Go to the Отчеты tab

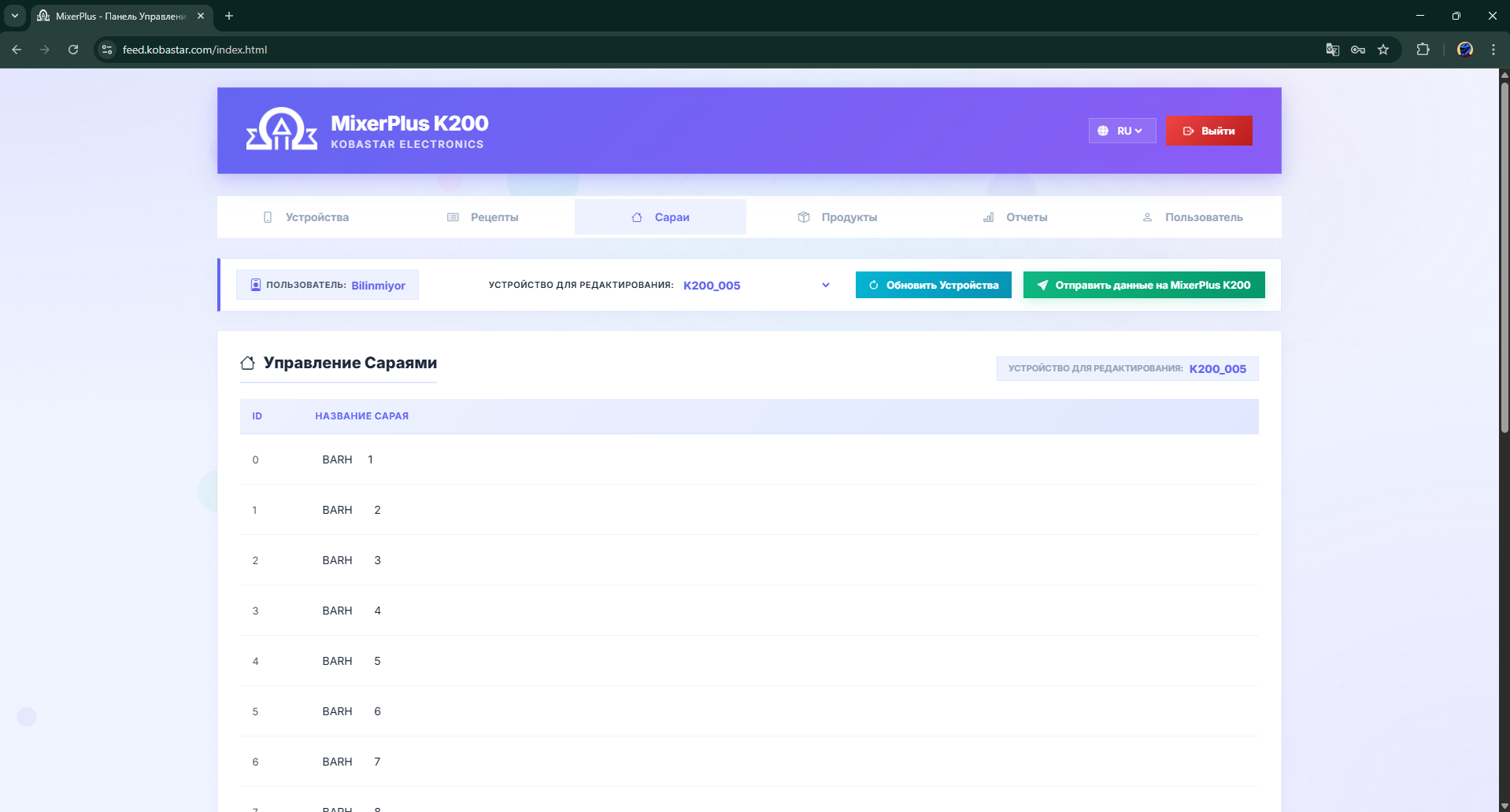click(1016, 217)
